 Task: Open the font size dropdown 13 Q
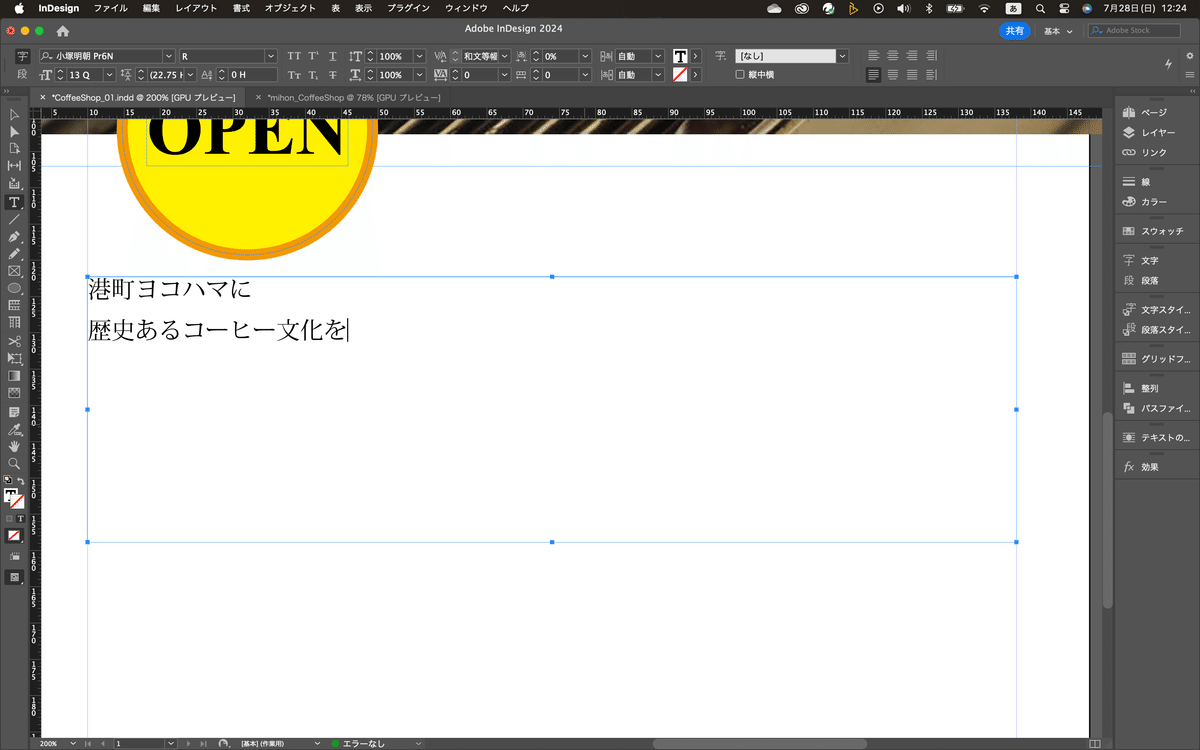(109, 75)
